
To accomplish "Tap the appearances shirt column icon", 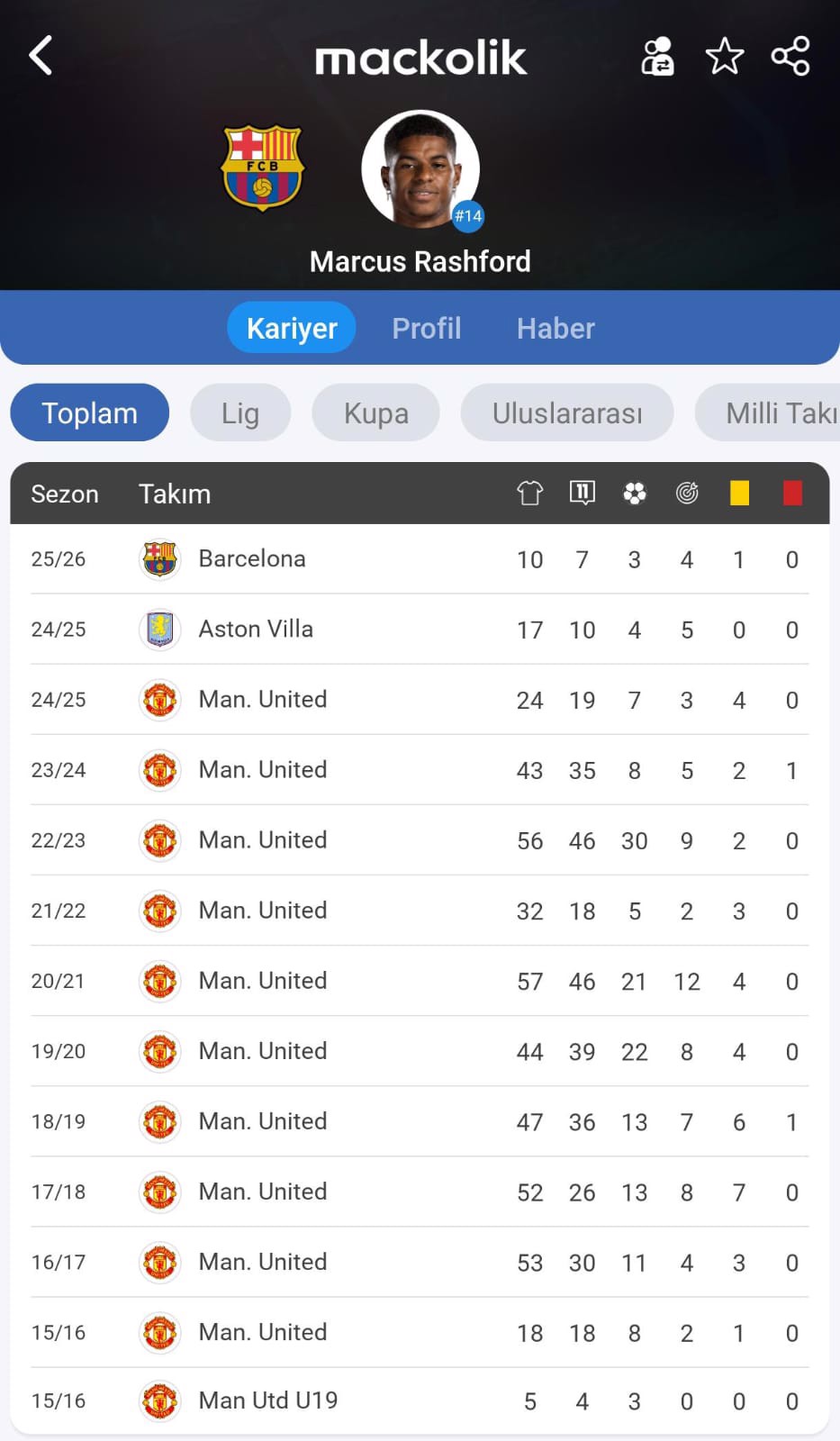I will [x=529, y=493].
